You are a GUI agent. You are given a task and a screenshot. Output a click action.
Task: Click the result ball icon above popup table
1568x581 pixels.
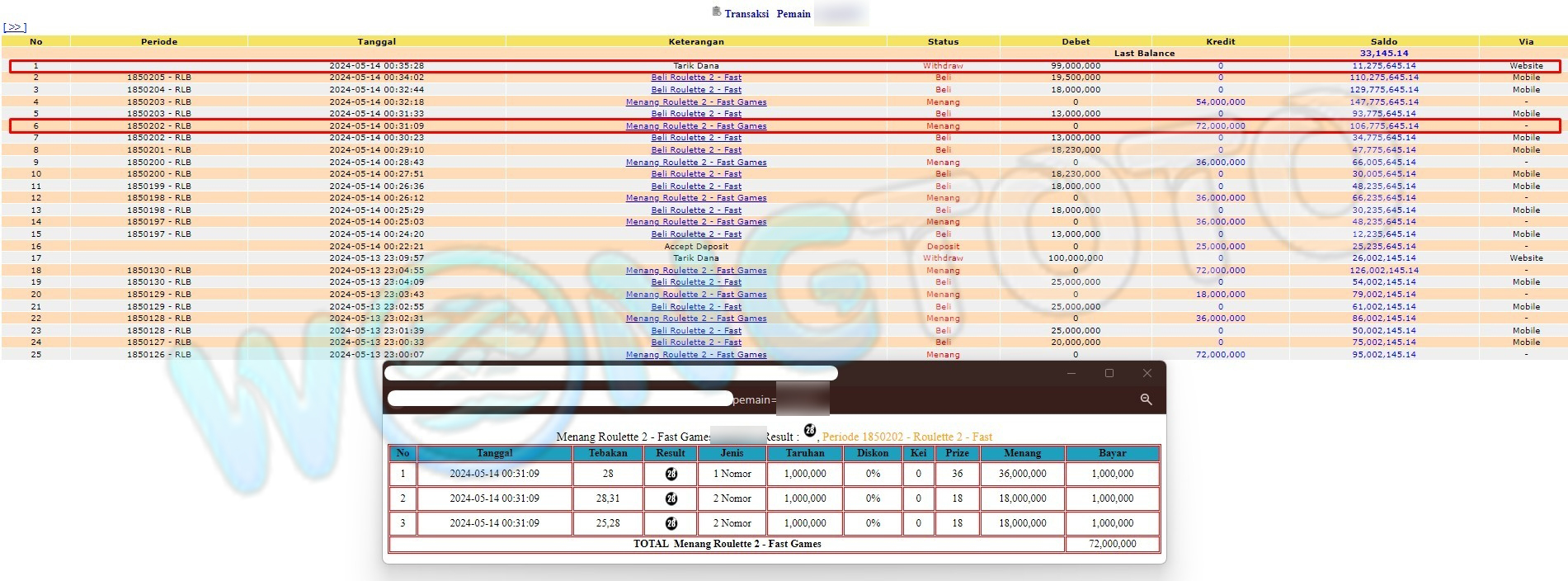coord(809,430)
